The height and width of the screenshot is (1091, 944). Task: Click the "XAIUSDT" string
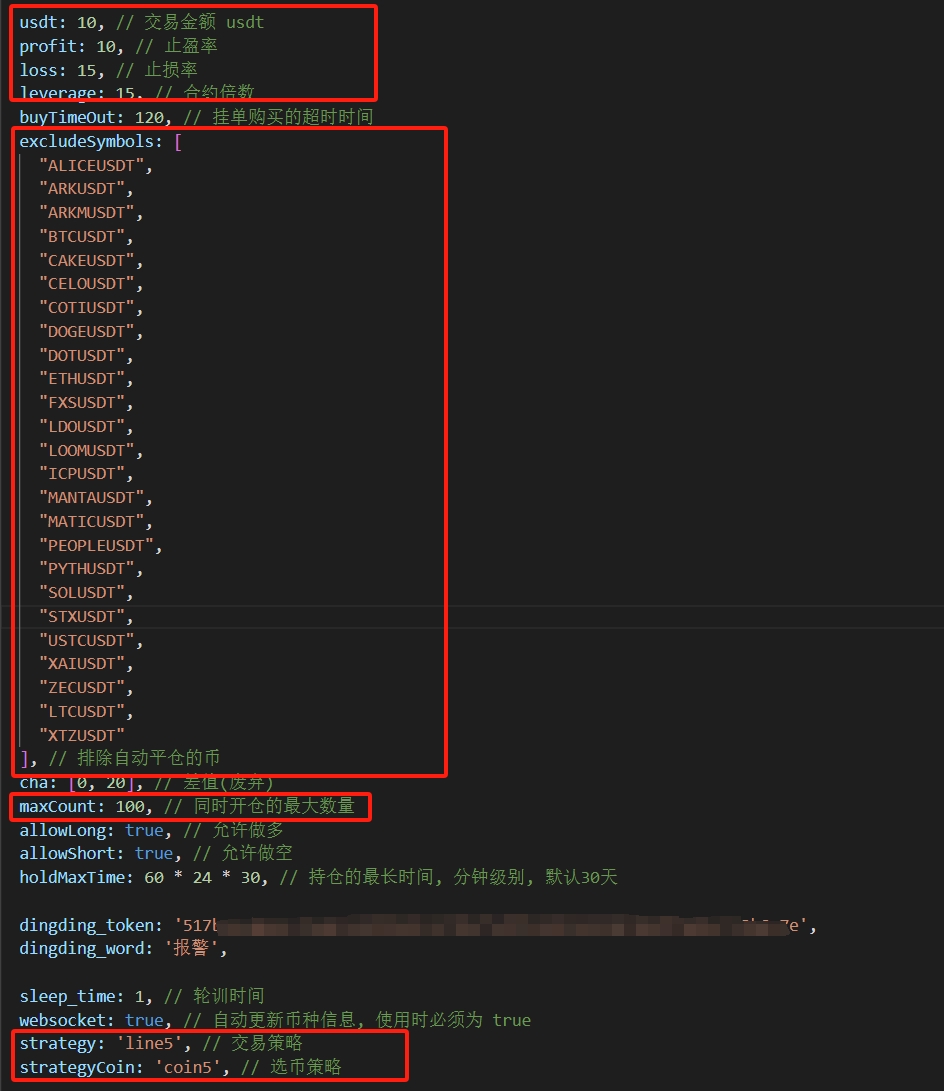[81, 664]
